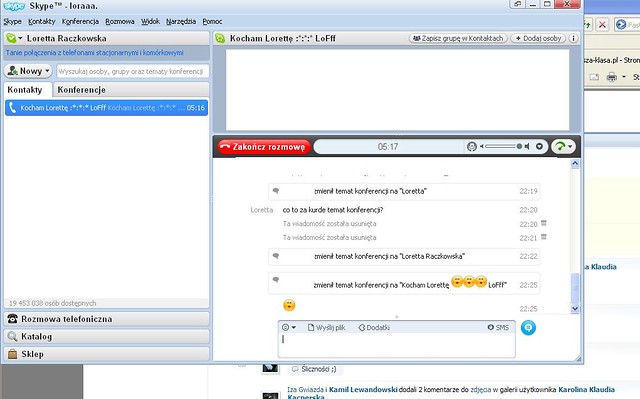The height and width of the screenshot is (399, 640).
Task: Open the green call quality dropdown
Action: tap(564, 146)
